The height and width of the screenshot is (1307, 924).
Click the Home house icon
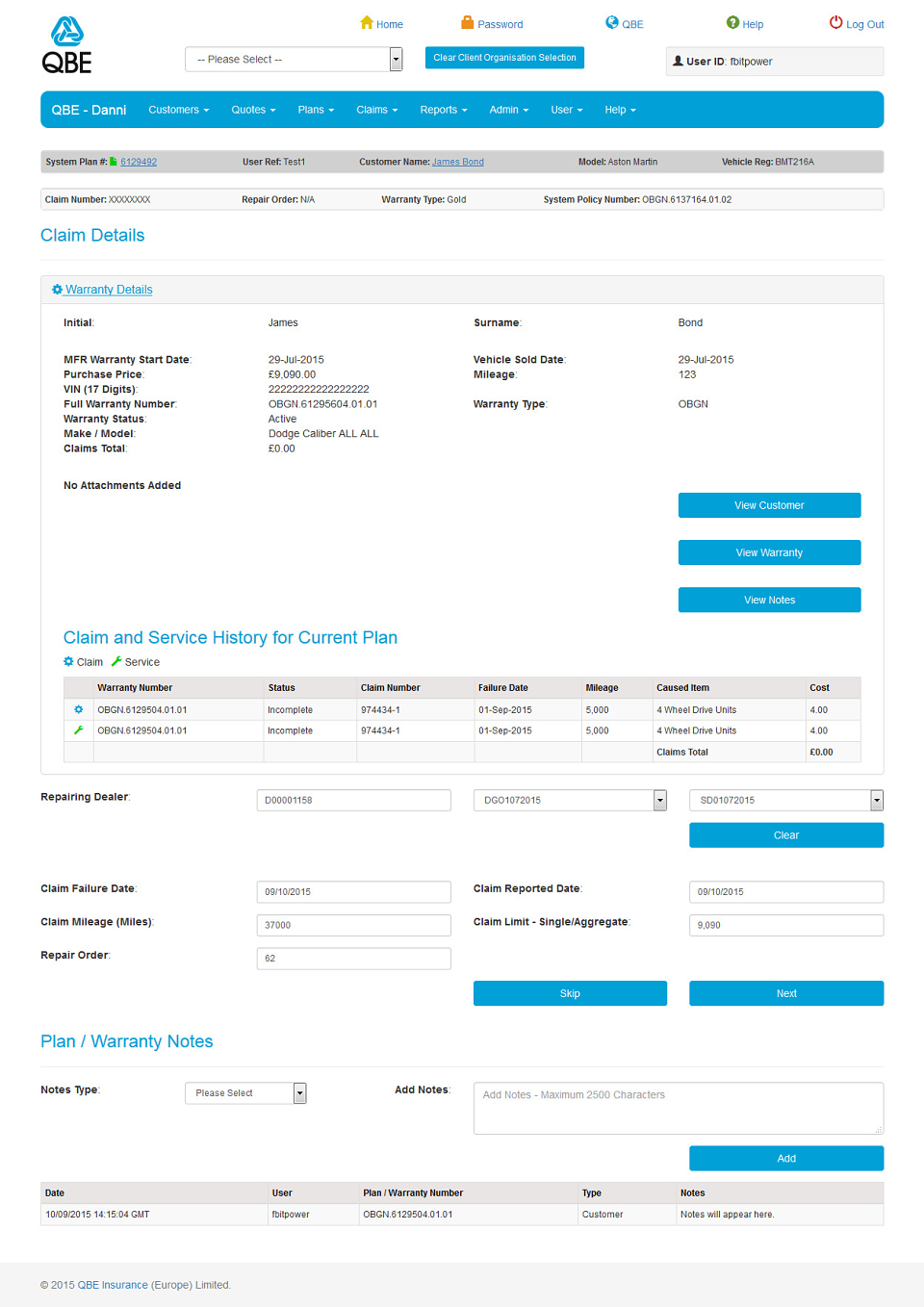[x=367, y=22]
